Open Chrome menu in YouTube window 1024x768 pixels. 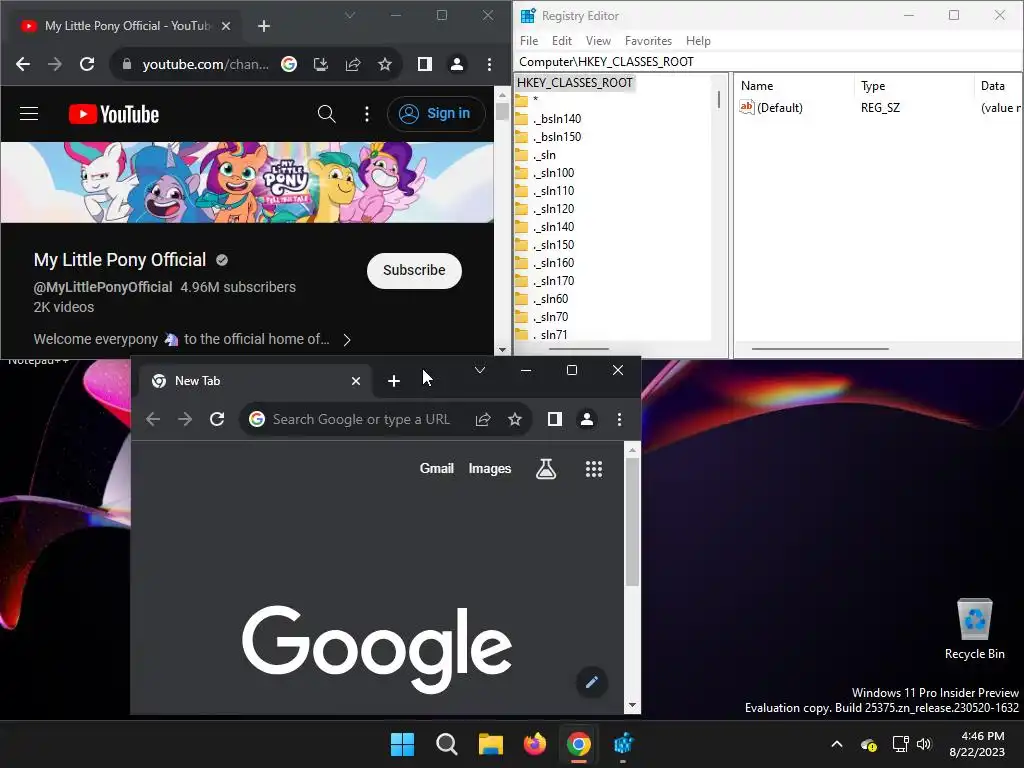click(x=489, y=64)
